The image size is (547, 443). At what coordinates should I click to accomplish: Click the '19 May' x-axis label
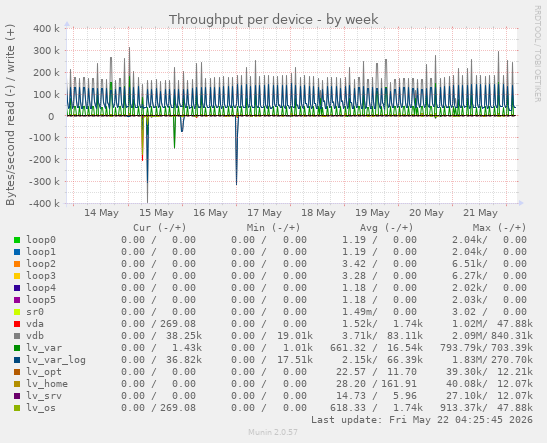(373, 213)
